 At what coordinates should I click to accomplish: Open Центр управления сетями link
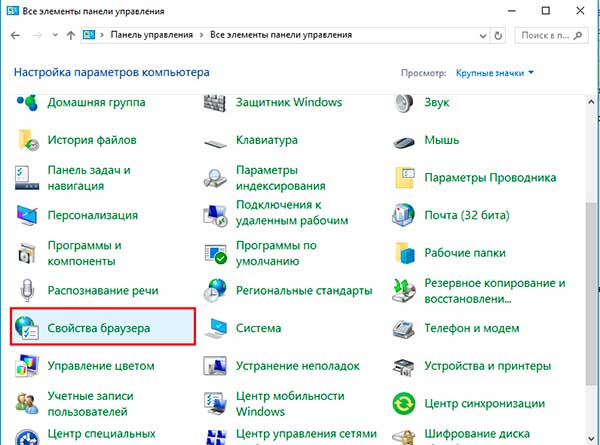coord(306,434)
